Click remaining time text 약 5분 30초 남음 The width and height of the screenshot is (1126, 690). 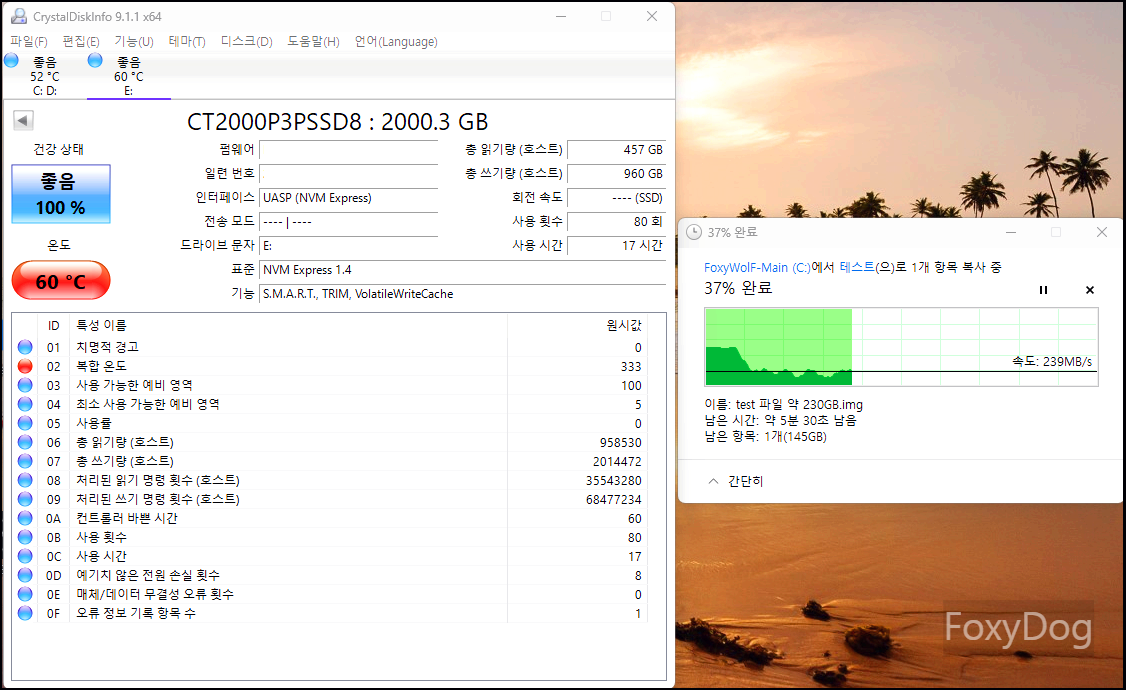[x=810, y=421]
